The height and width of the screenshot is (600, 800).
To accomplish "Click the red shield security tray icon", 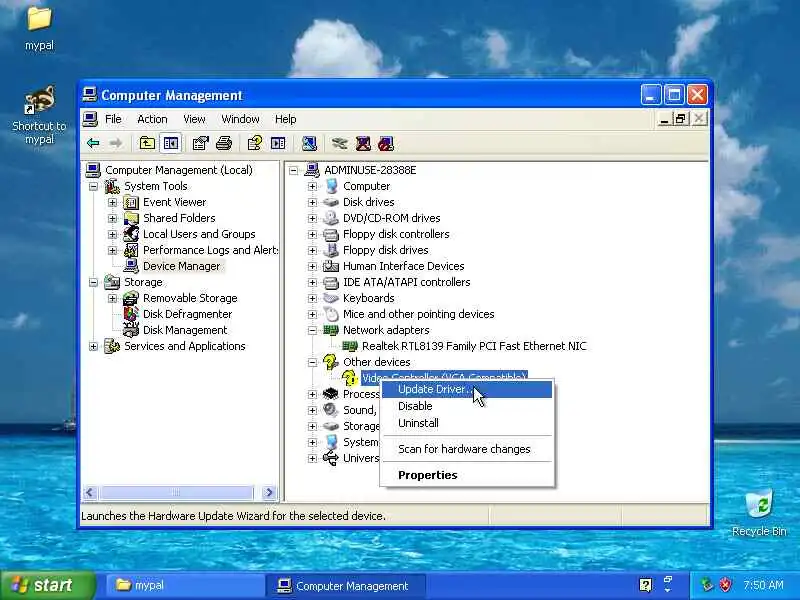I will (725, 585).
